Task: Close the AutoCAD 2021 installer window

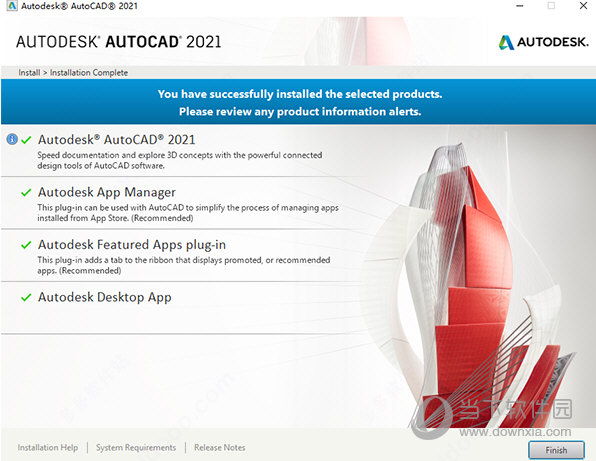Action: tap(583, 6)
